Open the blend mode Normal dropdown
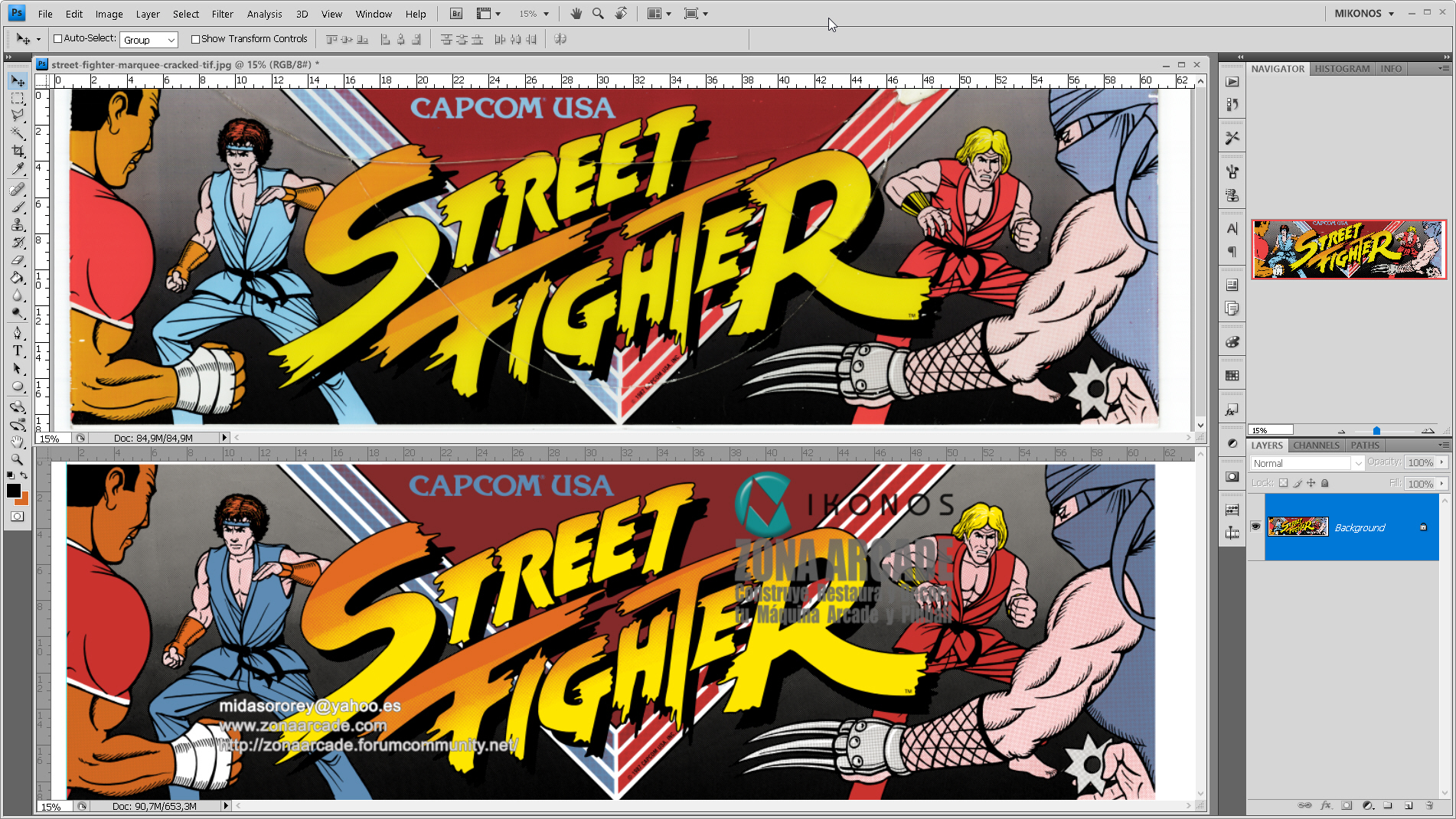1456x819 pixels. coord(1307,463)
